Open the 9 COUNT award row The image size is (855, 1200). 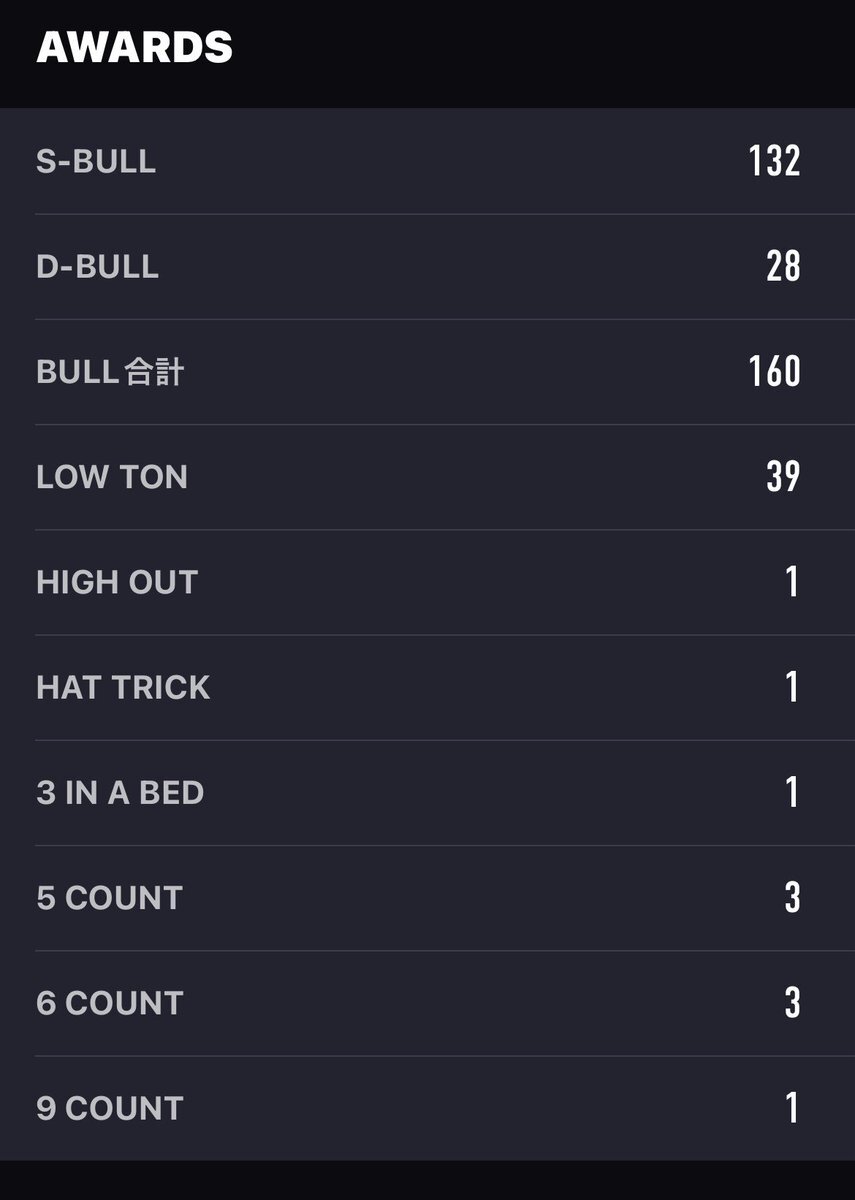pyautogui.click(x=427, y=1108)
